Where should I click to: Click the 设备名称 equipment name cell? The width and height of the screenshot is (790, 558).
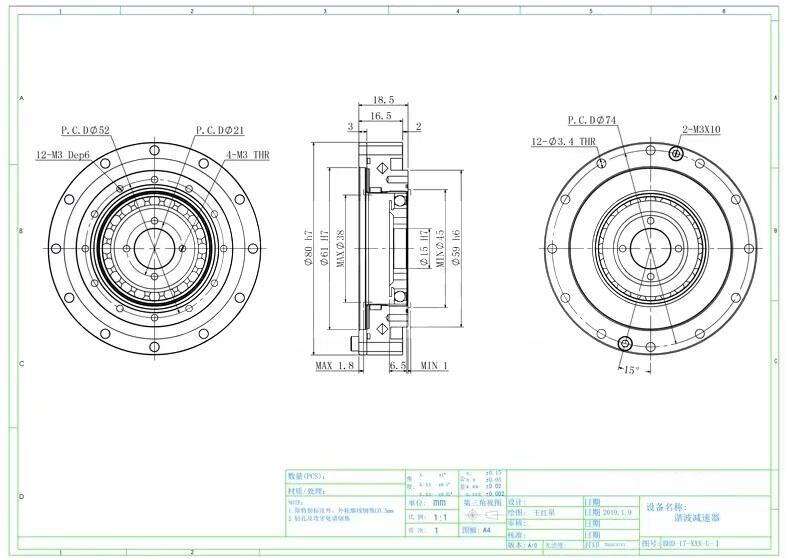pyautogui.click(x=667, y=507)
